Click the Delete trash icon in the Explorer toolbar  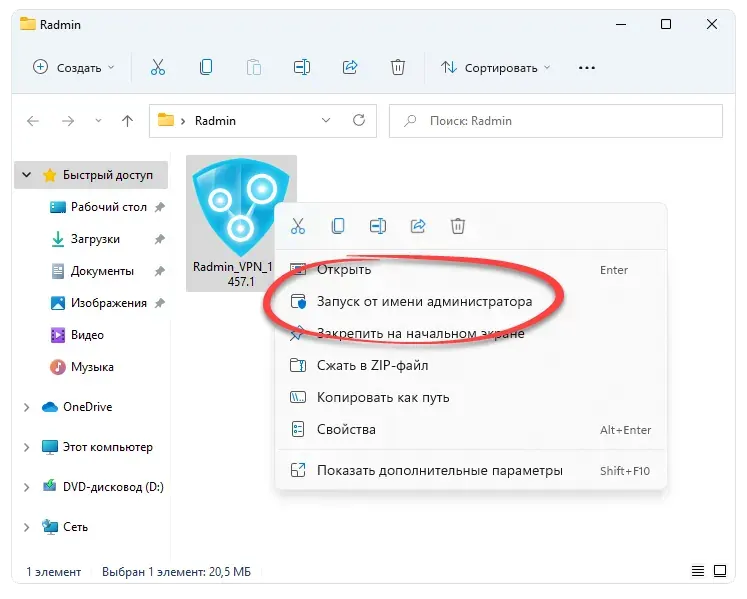398,67
